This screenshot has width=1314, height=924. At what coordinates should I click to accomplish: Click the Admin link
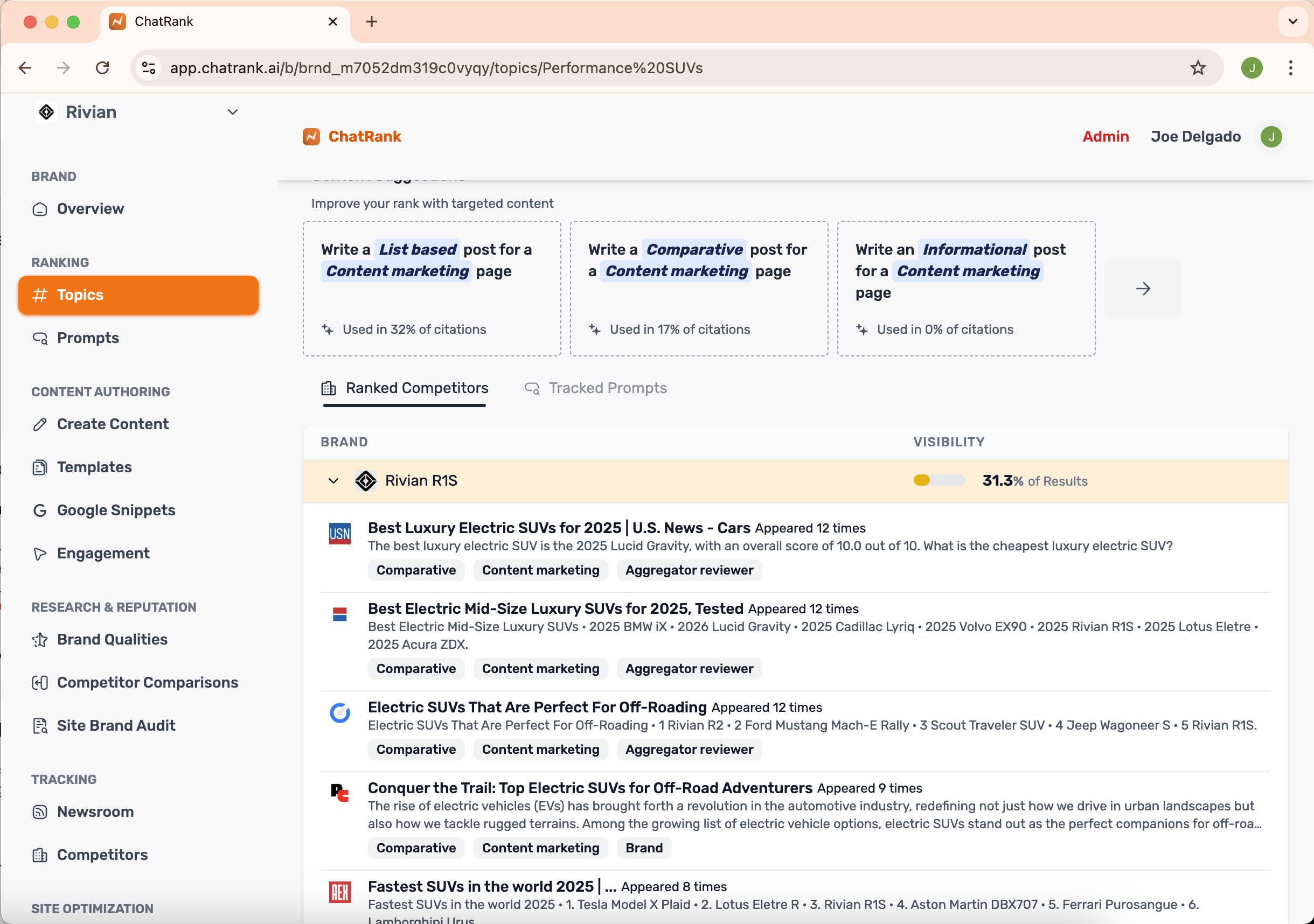[1105, 137]
